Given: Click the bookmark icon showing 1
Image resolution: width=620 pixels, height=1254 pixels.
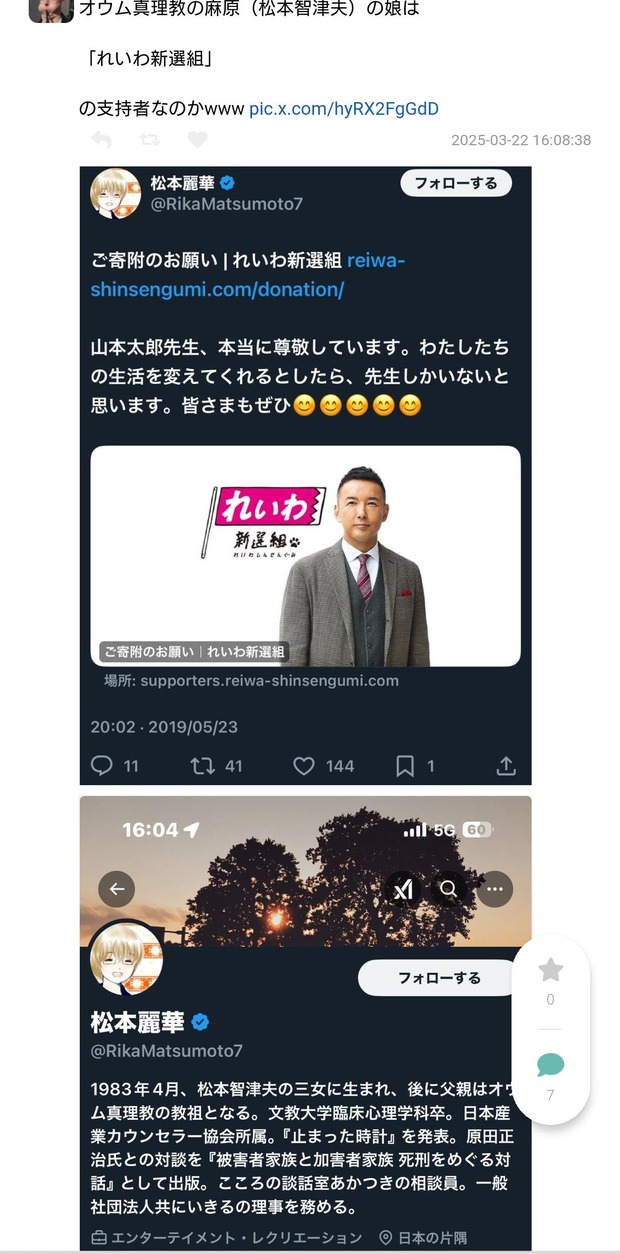Looking at the screenshot, I should (x=405, y=766).
